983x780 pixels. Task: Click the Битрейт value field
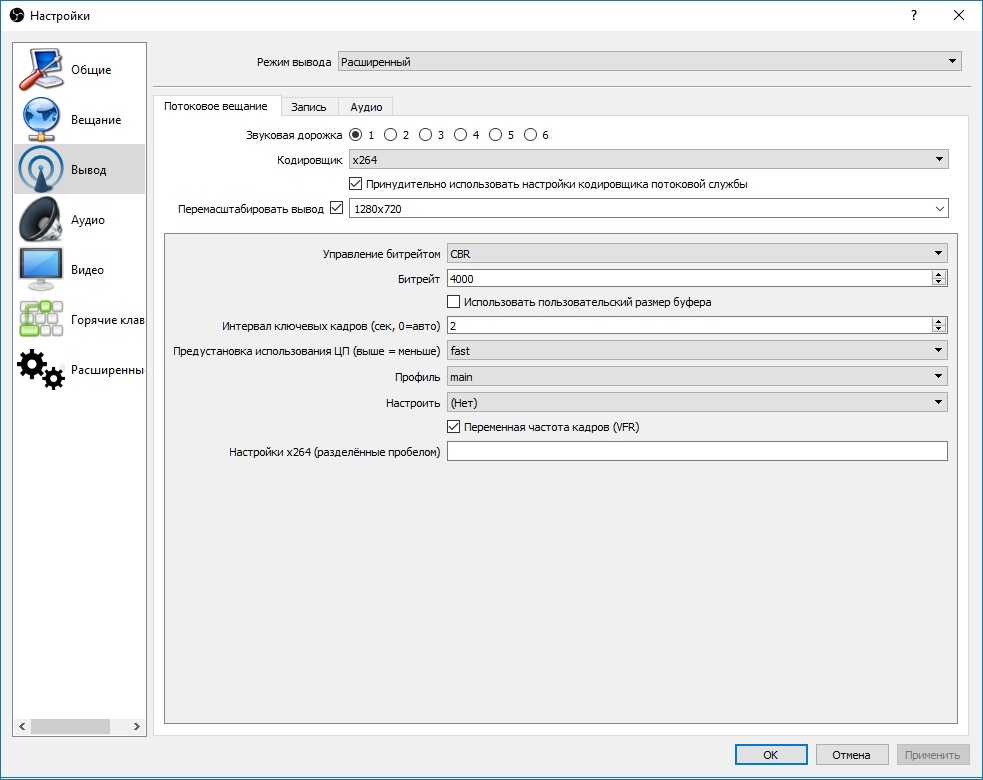690,278
